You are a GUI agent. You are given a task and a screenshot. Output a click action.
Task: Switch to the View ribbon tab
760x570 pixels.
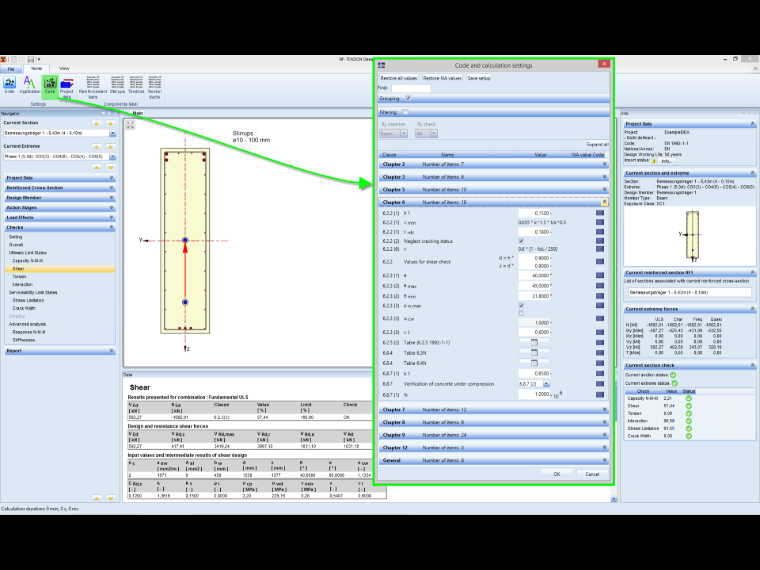tap(64, 69)
